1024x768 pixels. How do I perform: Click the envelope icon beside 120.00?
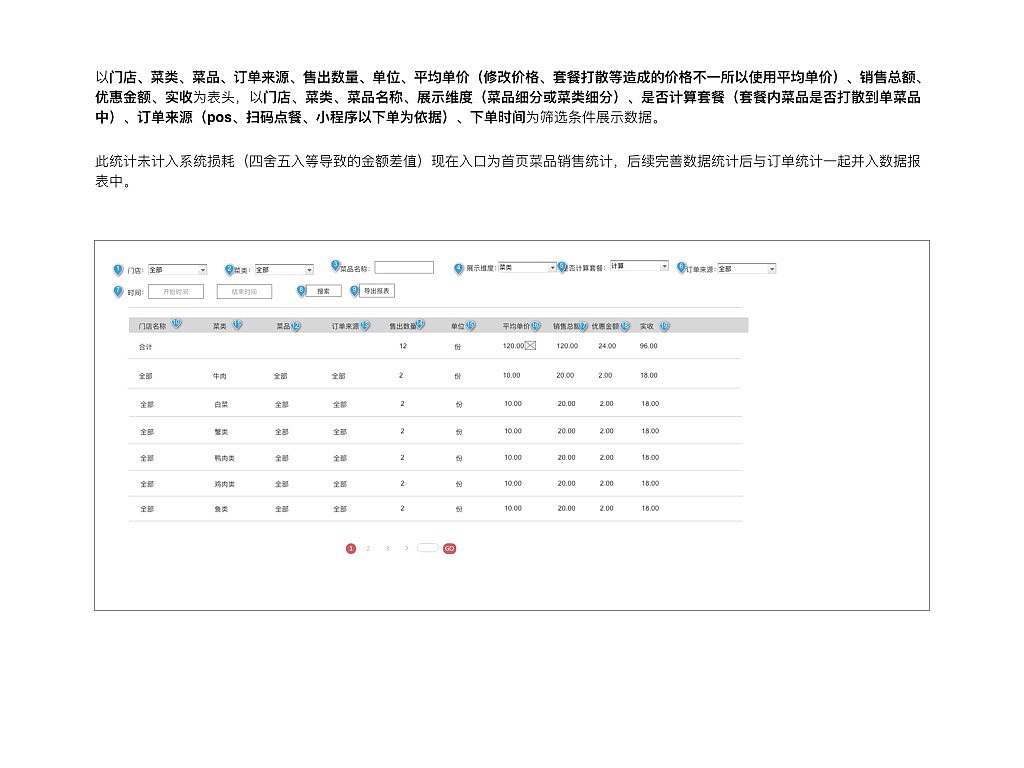click(x=530, y=345)
